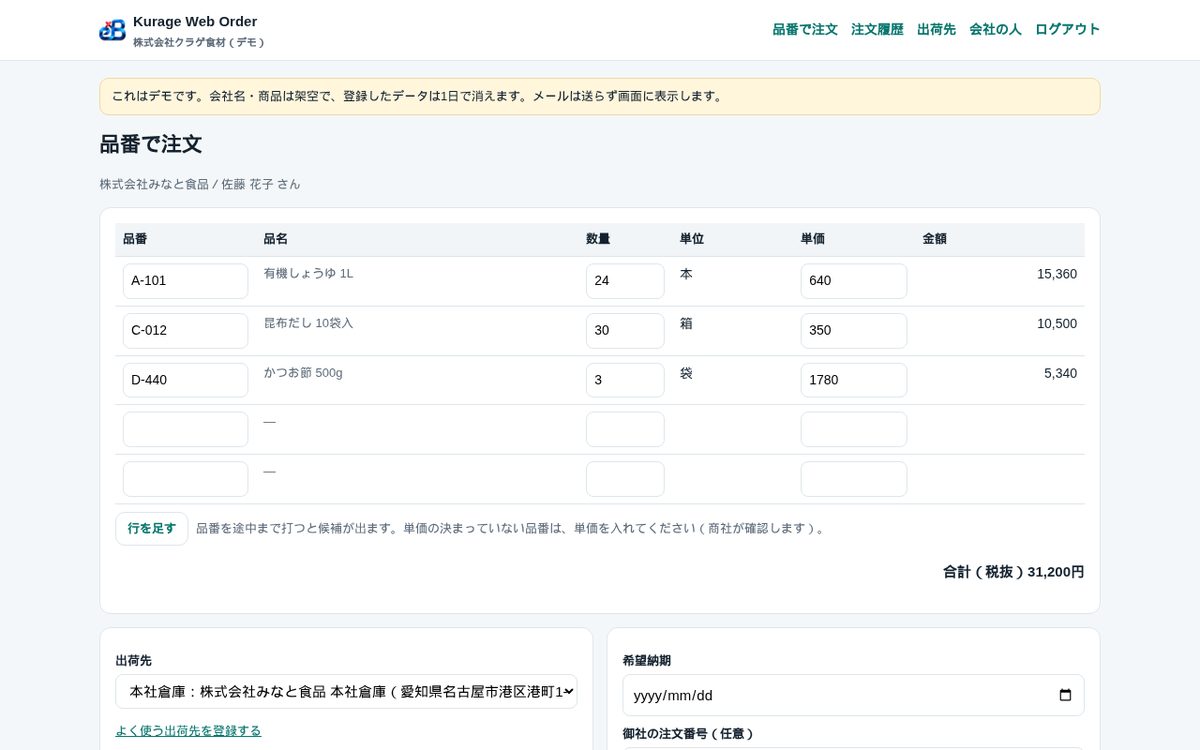
Task: Focus the 品番 field containing C-012
Action: point(185,331)
